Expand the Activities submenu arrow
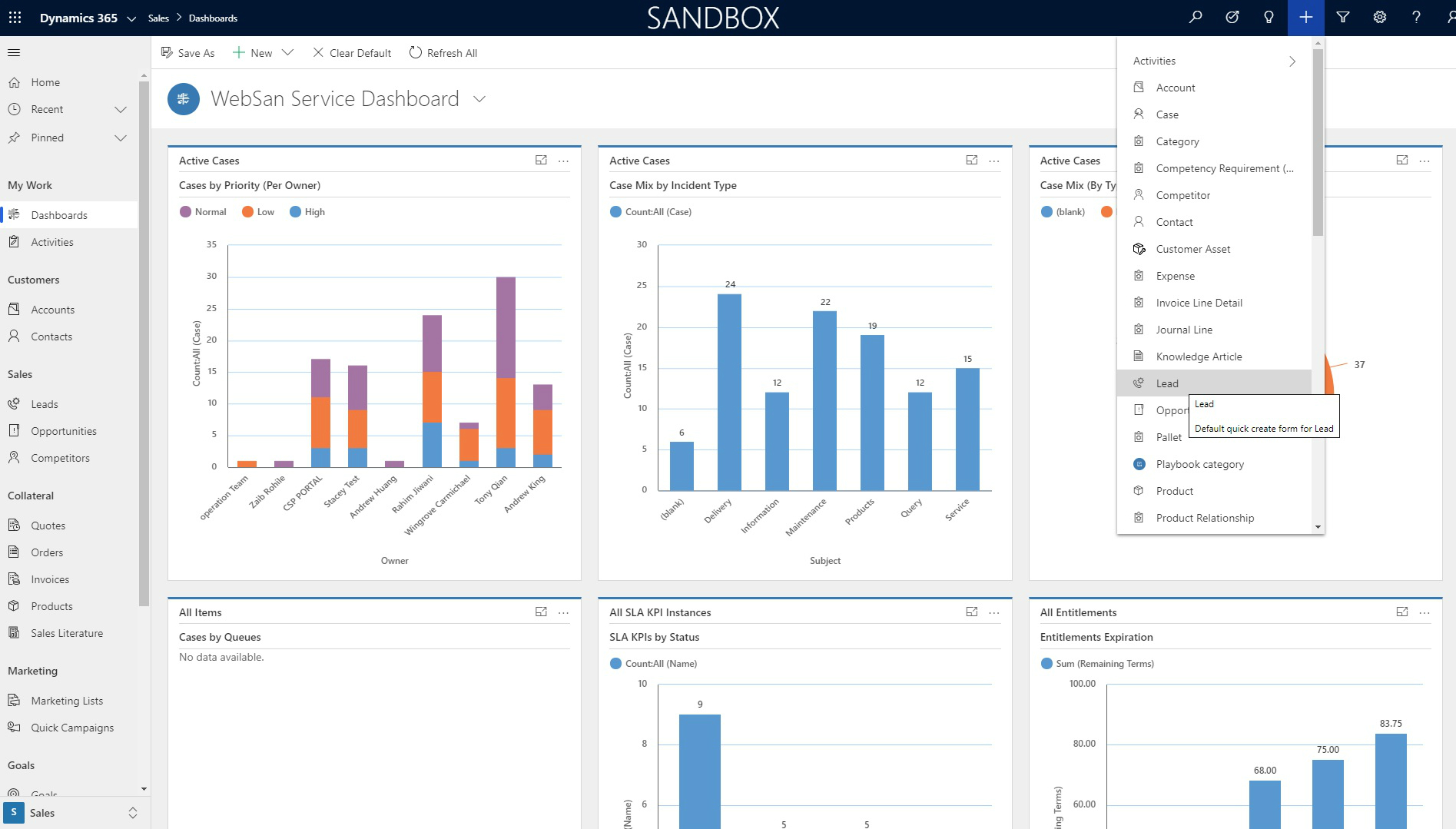The width and height of the screenshot is (1456, 829). coord(1292,61)
